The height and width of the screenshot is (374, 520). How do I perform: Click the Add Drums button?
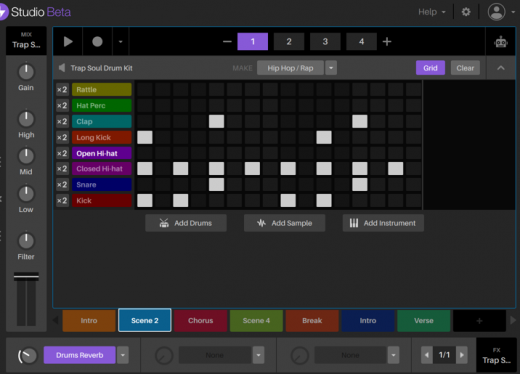click(x=186, y=223)
